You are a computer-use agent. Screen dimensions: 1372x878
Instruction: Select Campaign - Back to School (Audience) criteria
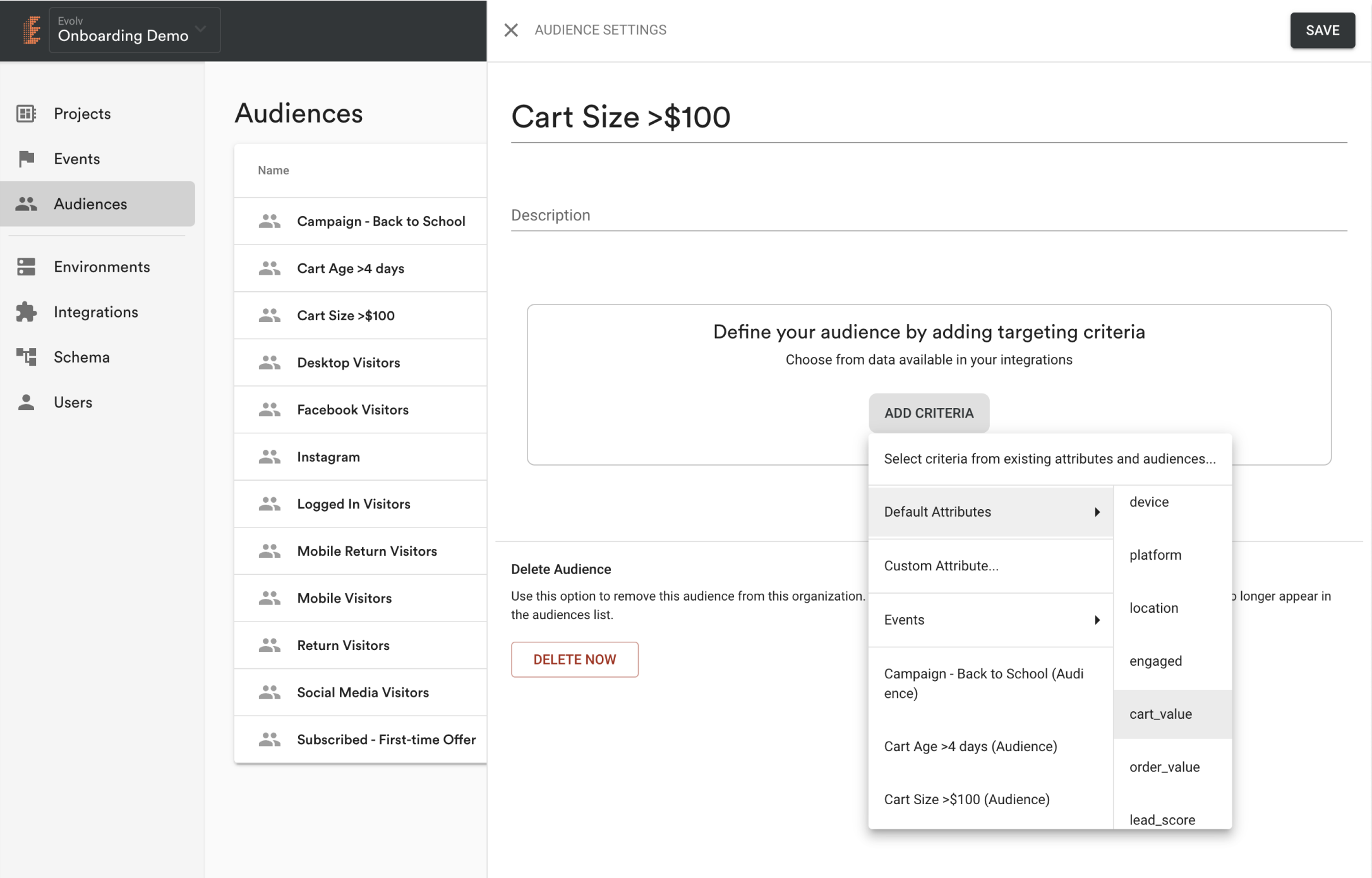(990, 683)
